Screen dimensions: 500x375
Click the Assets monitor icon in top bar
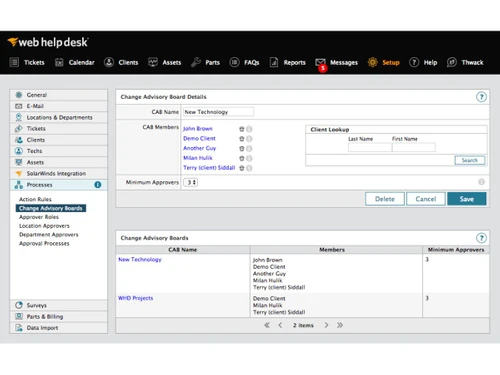pyautogui.click(x=153, y=62)
